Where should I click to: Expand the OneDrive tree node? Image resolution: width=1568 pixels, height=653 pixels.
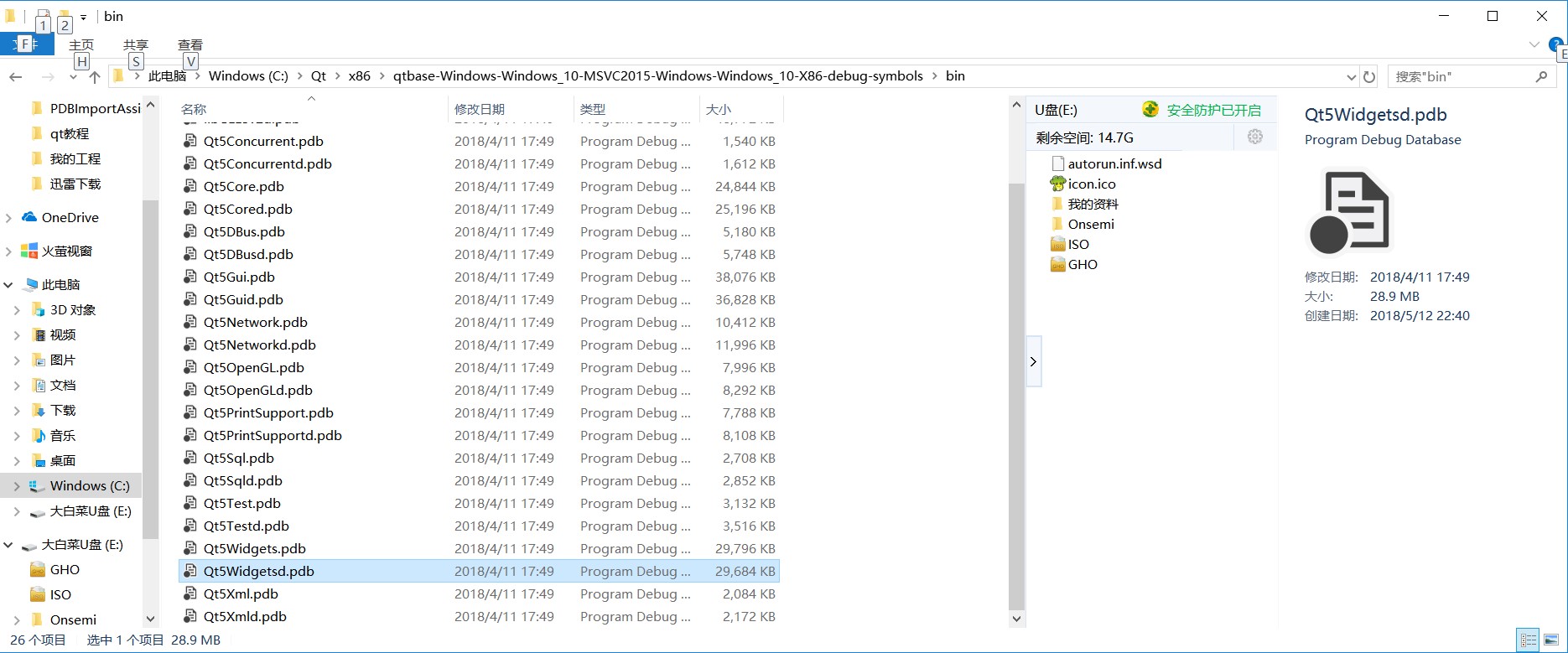coord(8,218)
